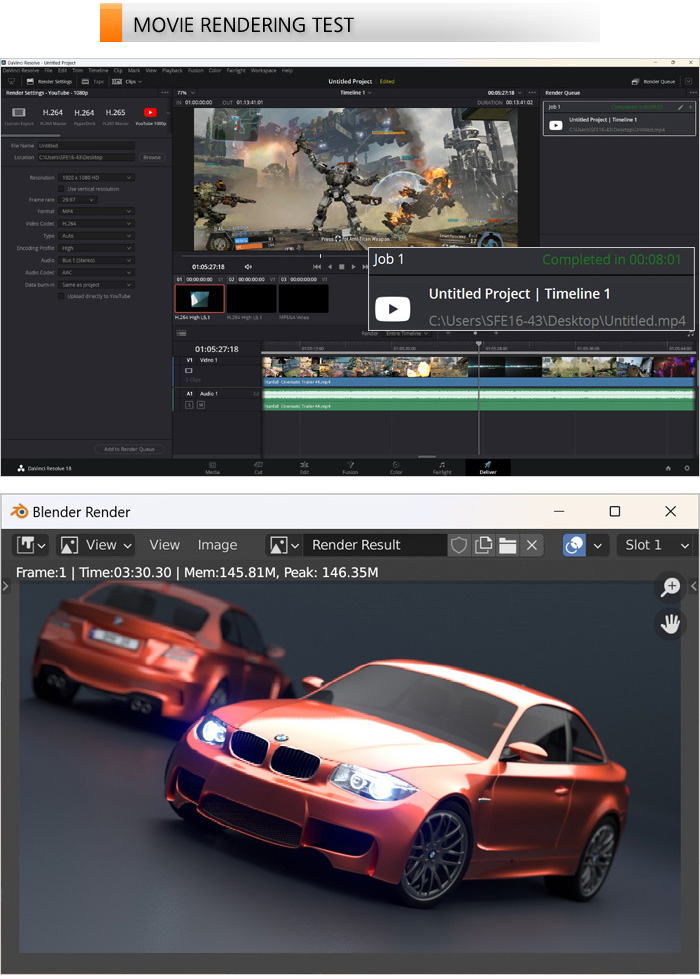
Task: Click the timeline playhead marker
Action: 479,344
